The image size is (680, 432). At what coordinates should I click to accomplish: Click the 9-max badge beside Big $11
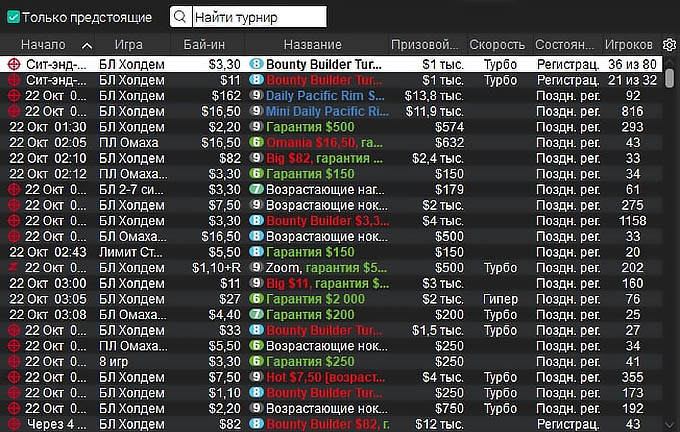(x=256, y=283)
